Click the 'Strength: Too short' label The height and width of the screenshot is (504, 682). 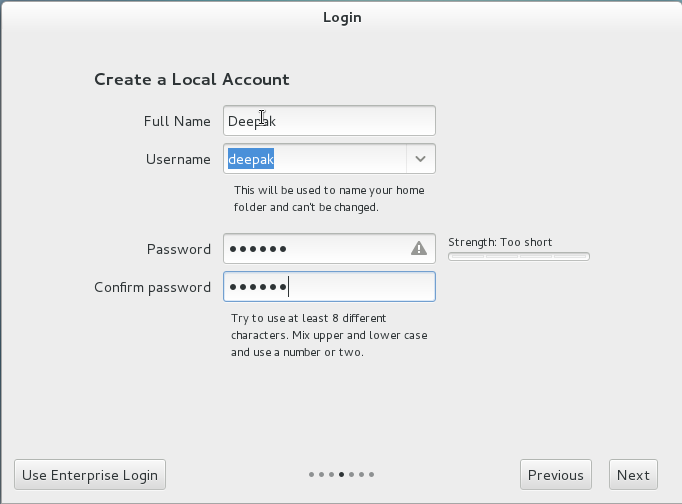pyautogui.click(x=500, y=242)
